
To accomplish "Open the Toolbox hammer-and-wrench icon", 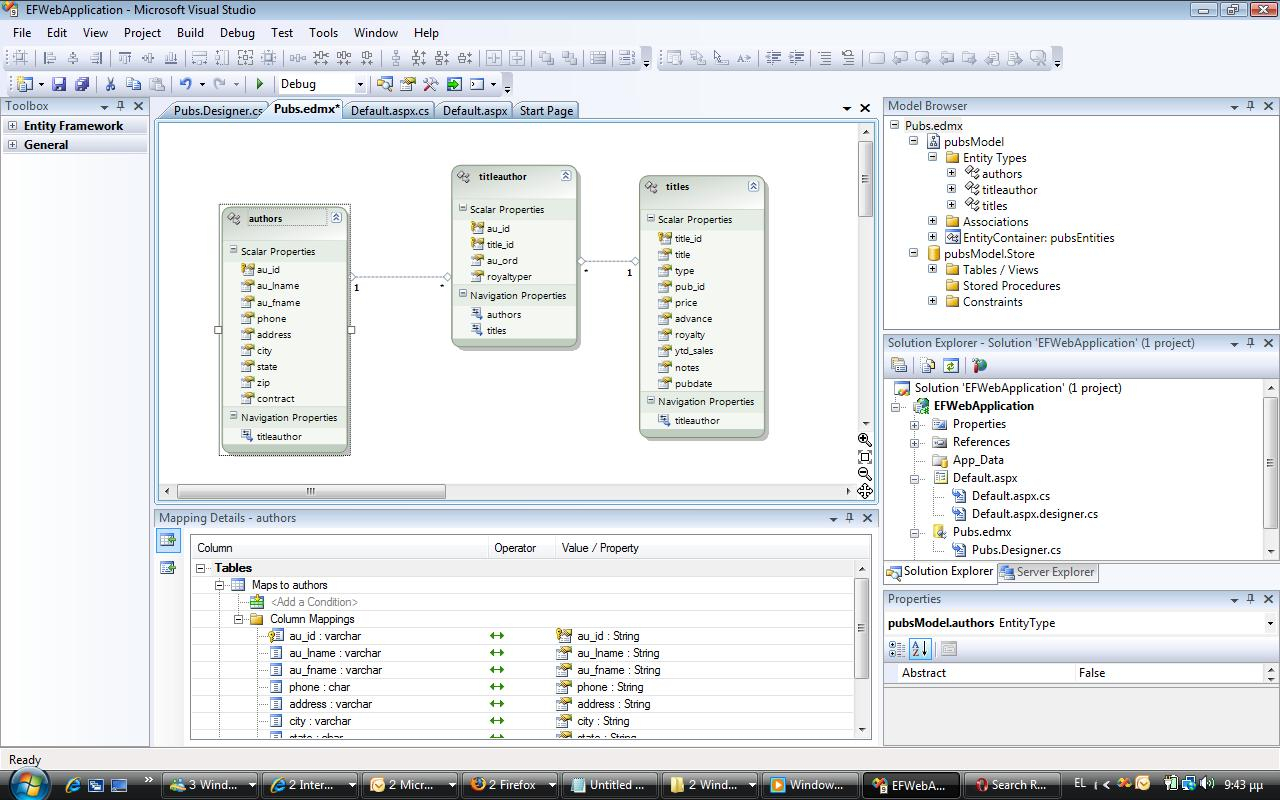I will point(431,85).
